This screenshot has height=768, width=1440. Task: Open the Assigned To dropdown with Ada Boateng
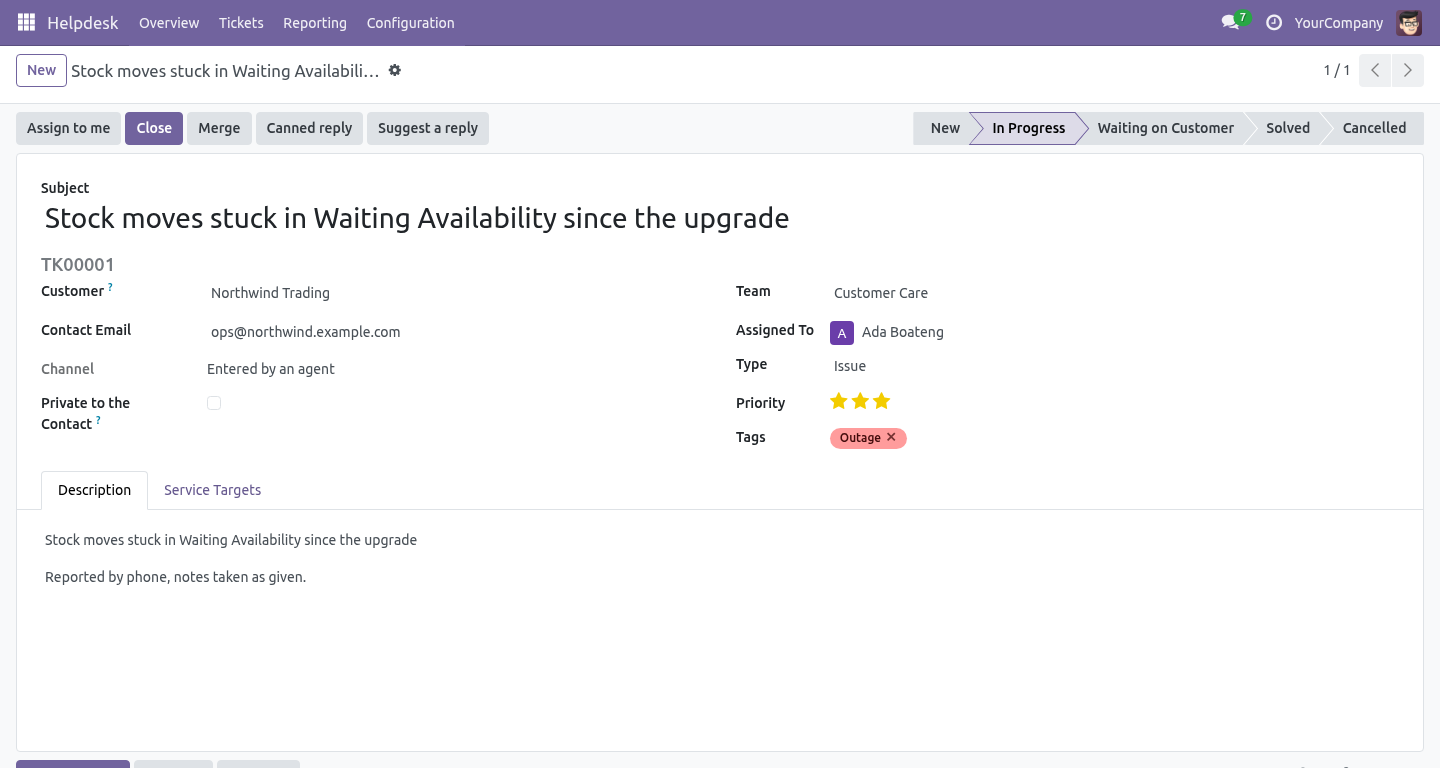[x=1128, y=332]
